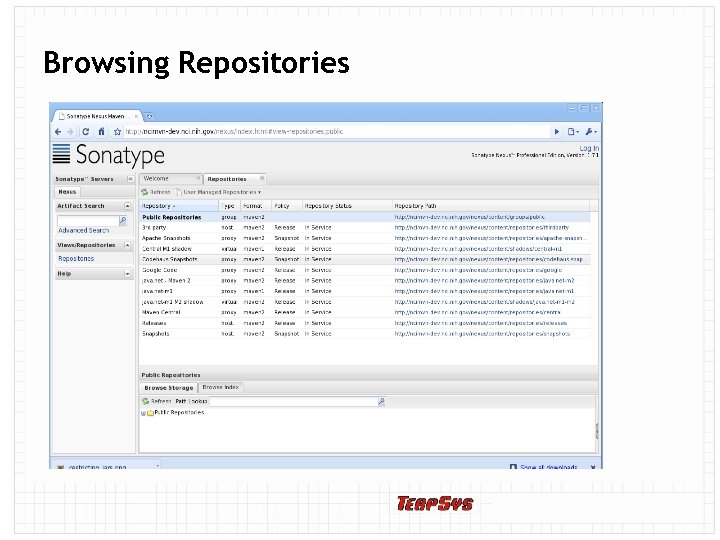Click the Artifact Search magnifier icon
This screenshot has width=720, height=540.
coord(123,221)
